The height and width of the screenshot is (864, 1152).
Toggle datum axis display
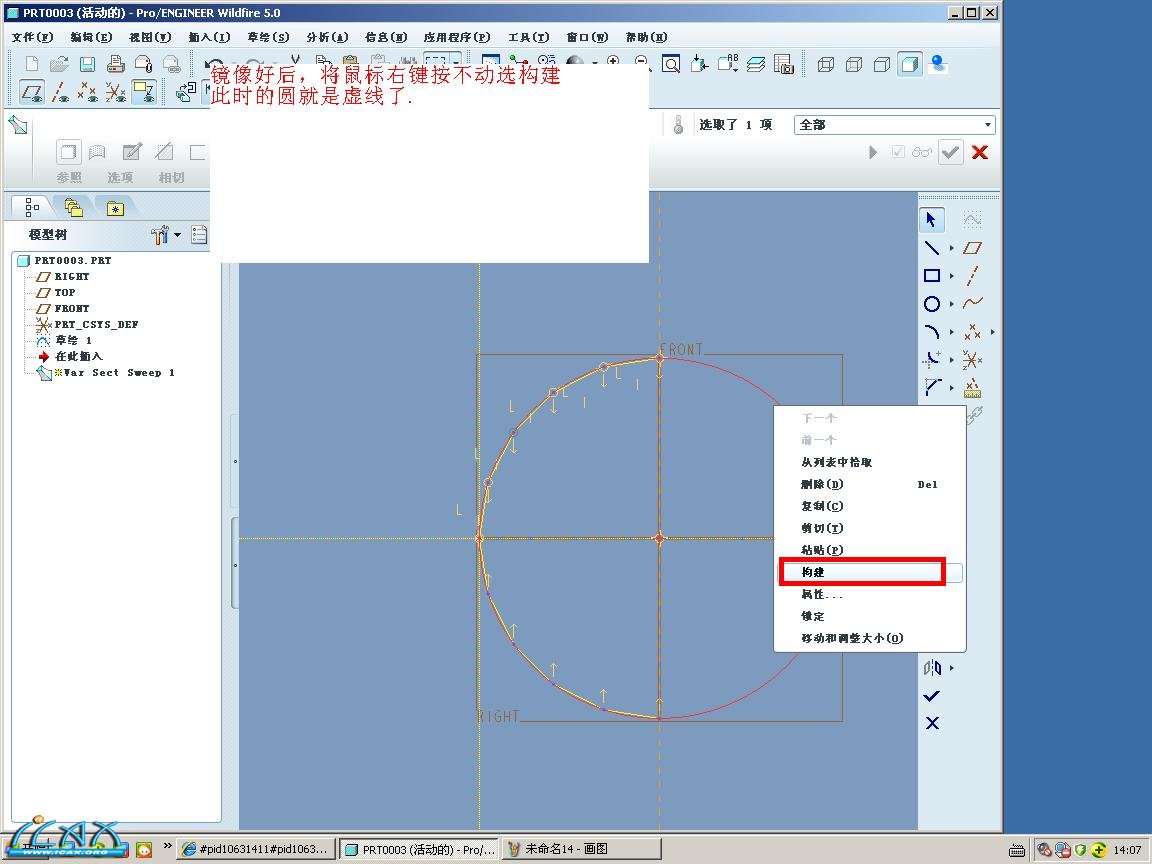61,93
